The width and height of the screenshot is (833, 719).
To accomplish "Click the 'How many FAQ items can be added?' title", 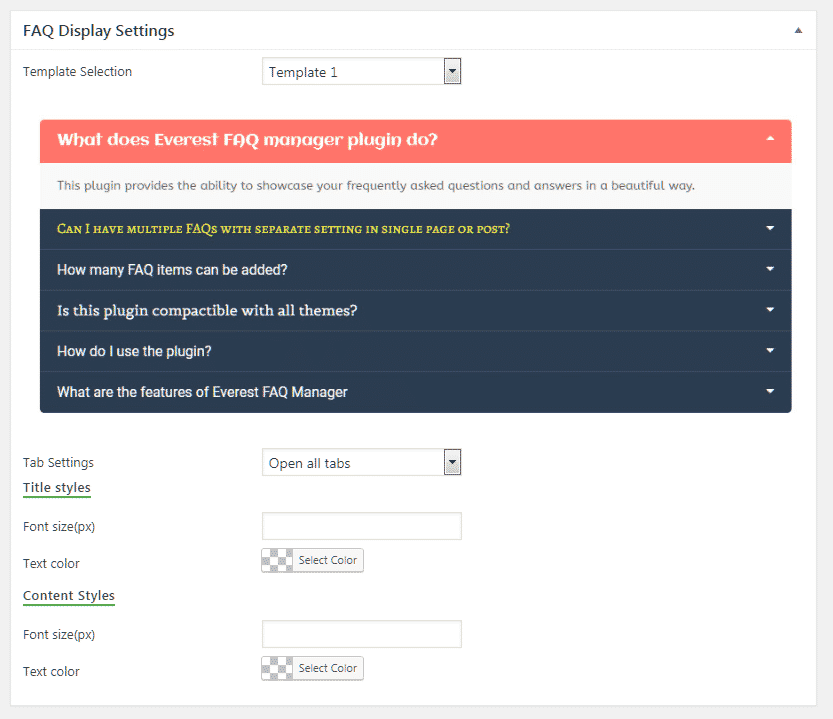I will [172, 269].
